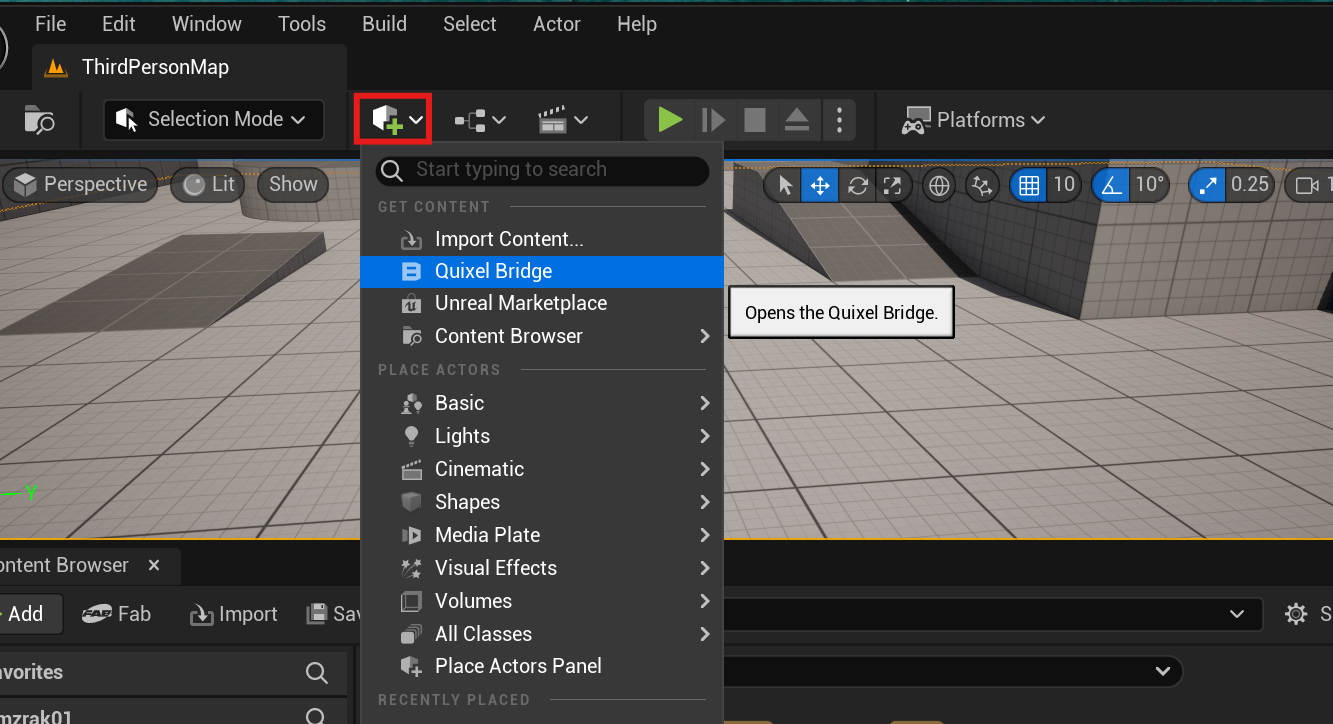Activate the Select objects arrow tool
The image size is (1333, 724).
point(785,185)
